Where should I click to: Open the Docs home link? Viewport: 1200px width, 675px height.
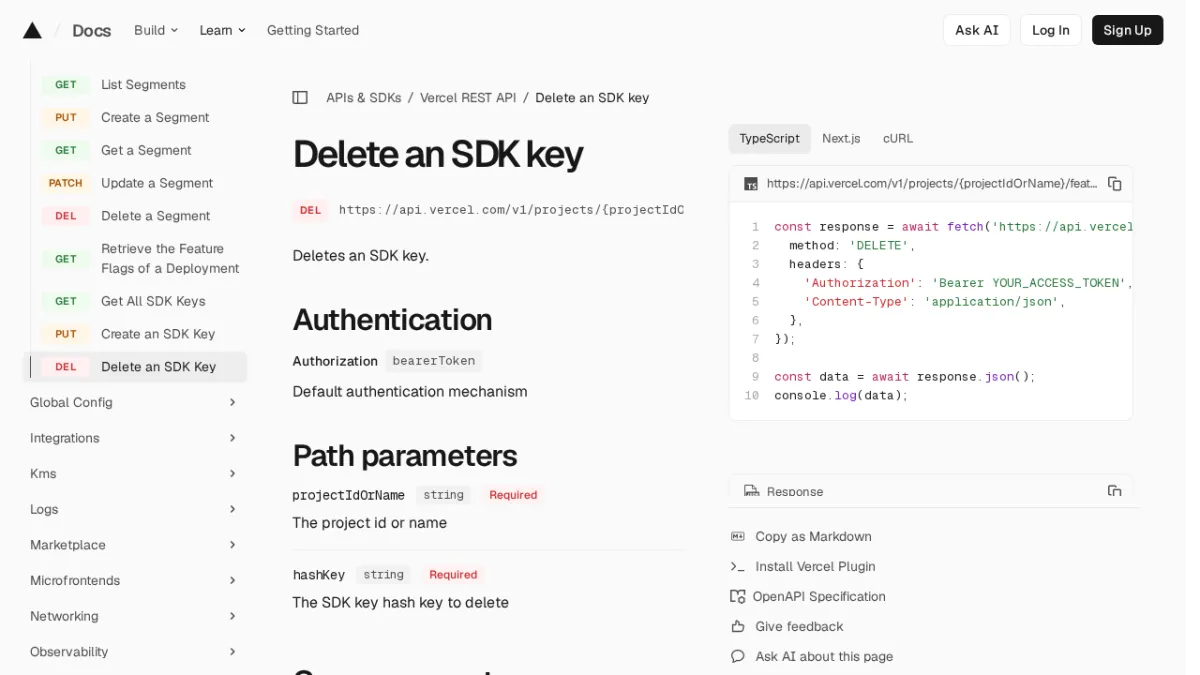91,30
